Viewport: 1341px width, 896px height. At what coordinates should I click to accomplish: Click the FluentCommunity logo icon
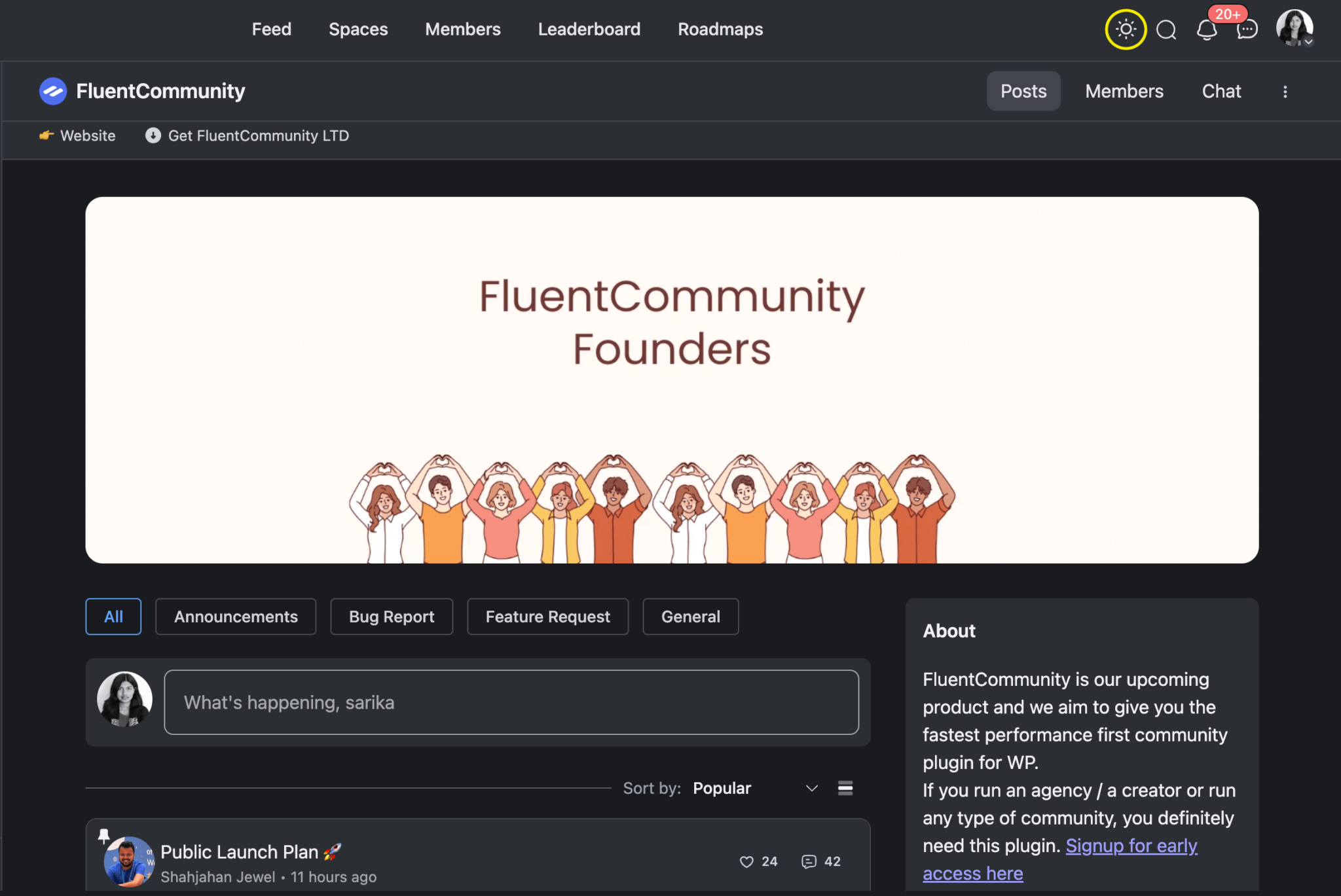pos(54,91)
